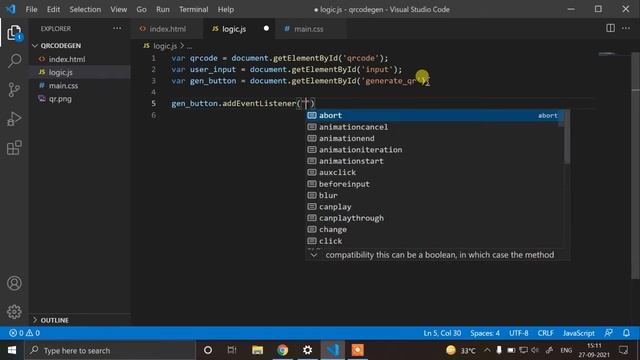This screenshot has width=640, height=360.
Task: Open the Accounts menu icon
Action: (x=14, y=283)
